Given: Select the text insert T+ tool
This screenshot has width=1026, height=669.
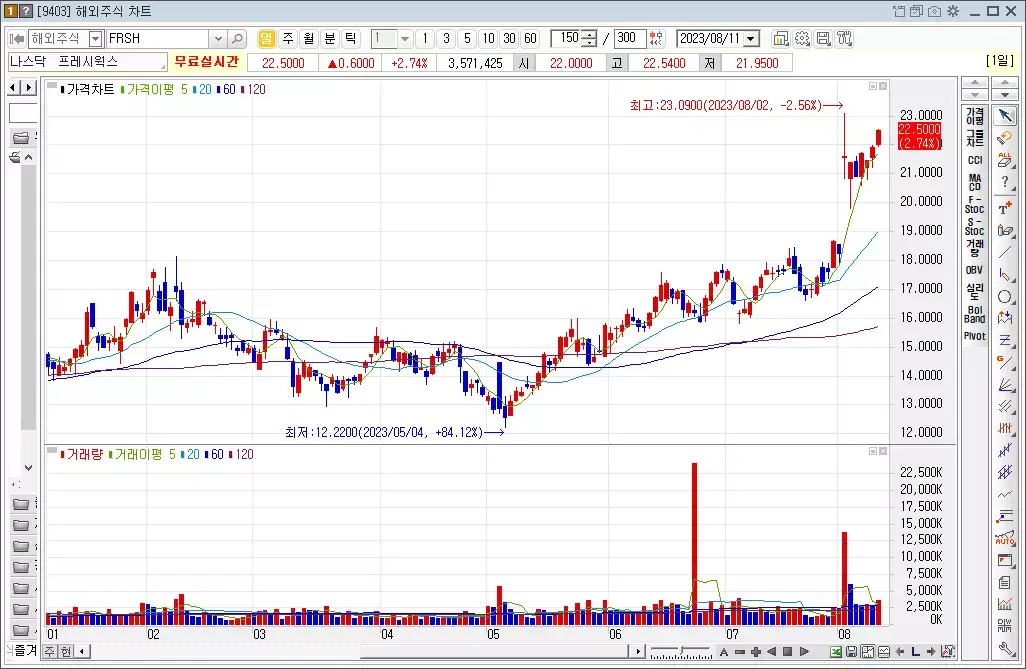Looking at the screenshot, I should tap(1005, 208).
